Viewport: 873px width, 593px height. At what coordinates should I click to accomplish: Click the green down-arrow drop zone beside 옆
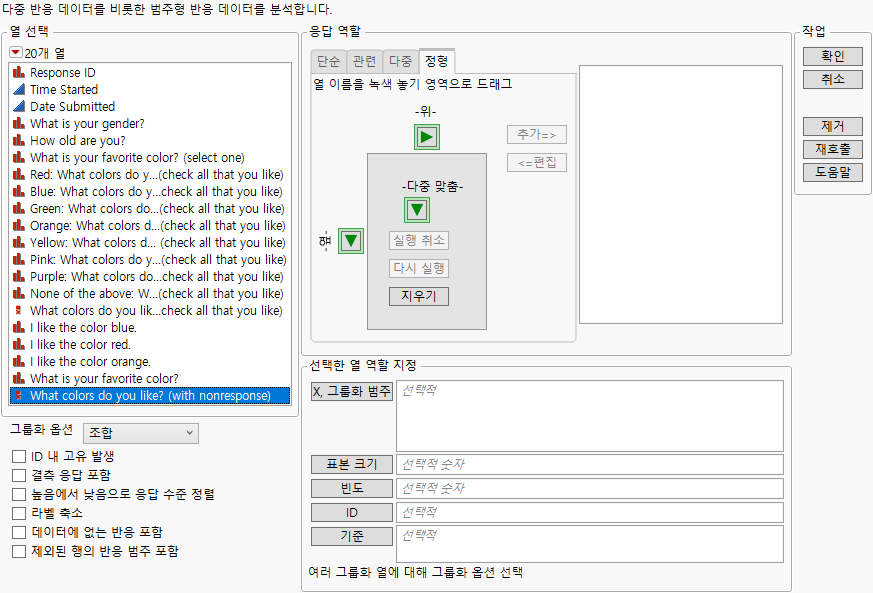[x=351, y=241]
